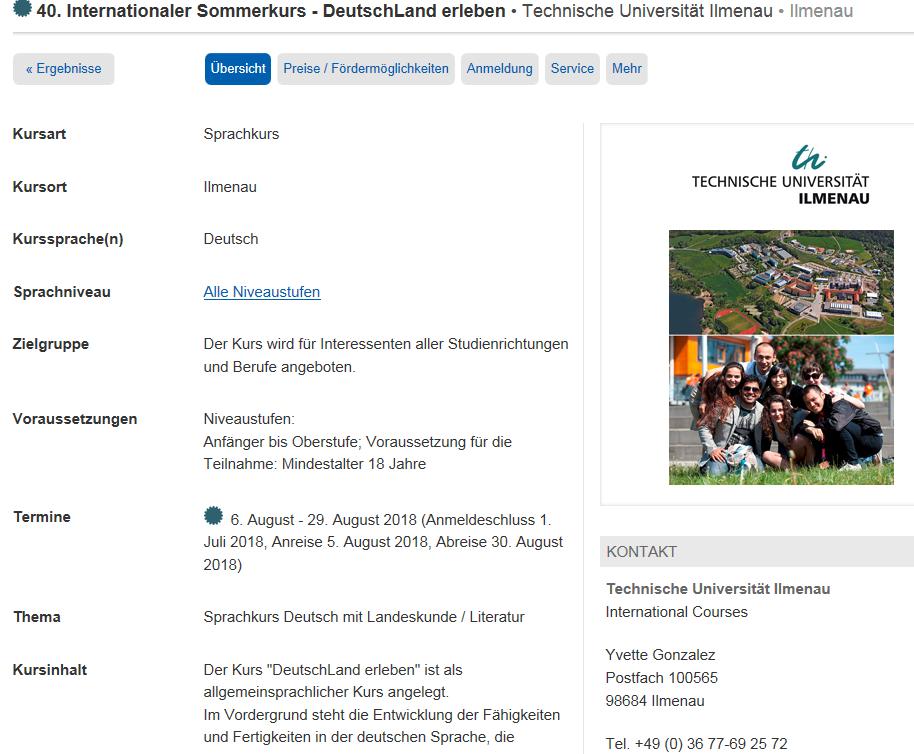Click the telephone number +49 (0) 36 77-69 25 72
Screen dimensions: 914x754
point(711,744)
